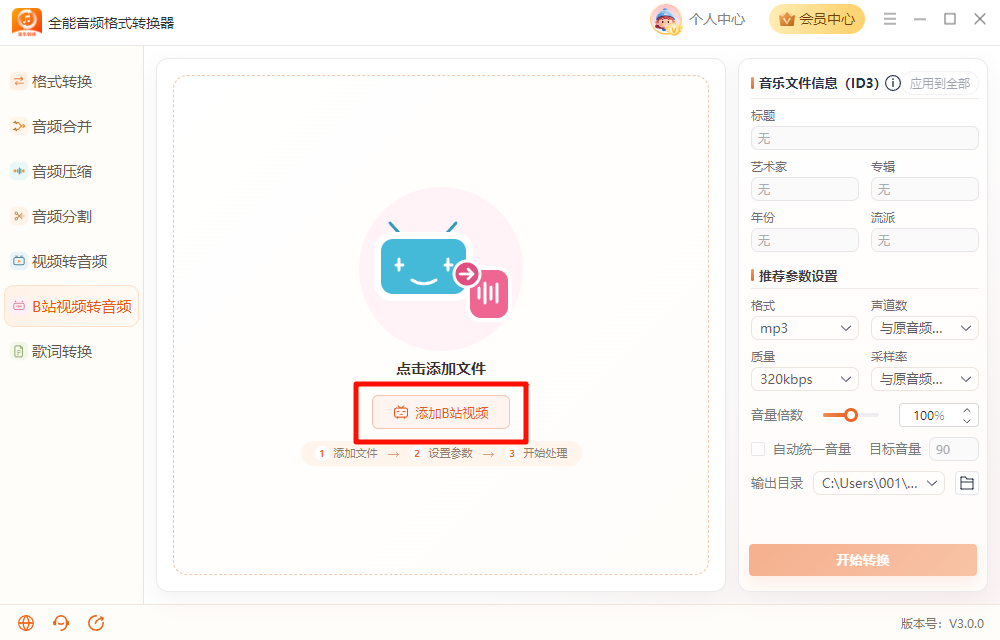
Task: Select the B站视频转音频 sidebar item
Action: pos(71,307)
